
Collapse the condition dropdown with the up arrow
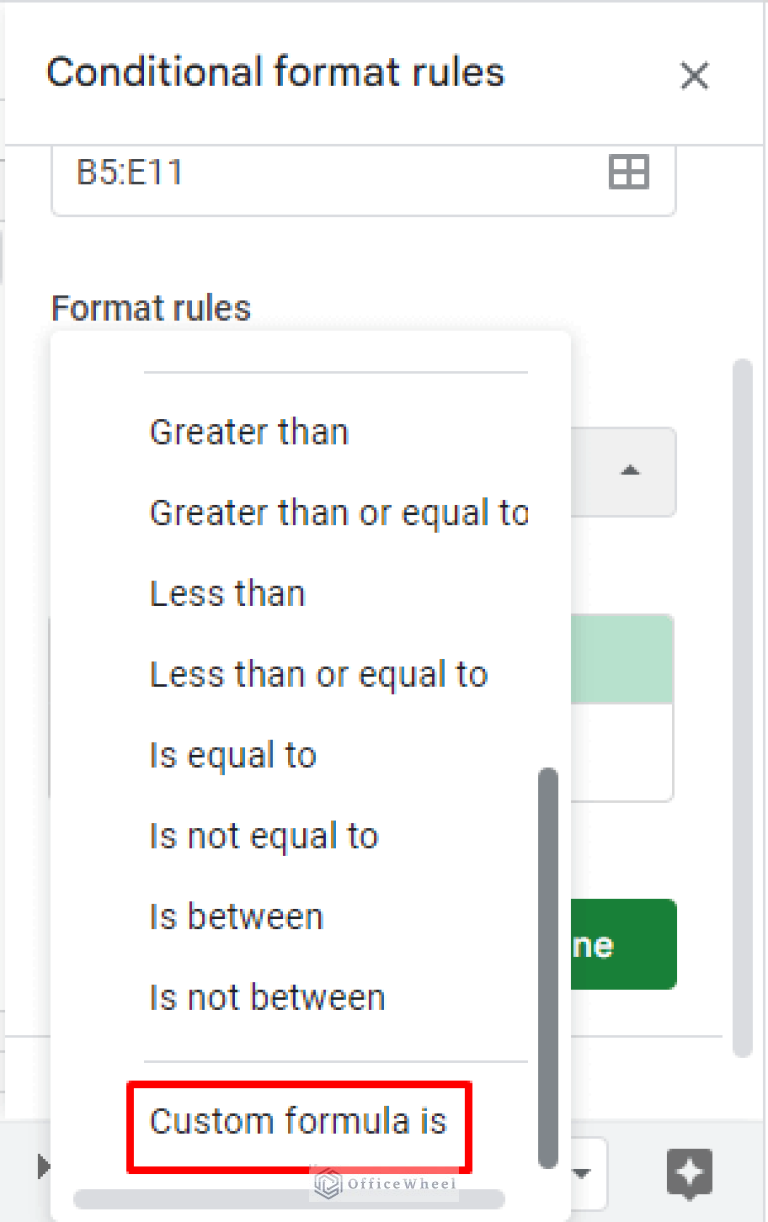point(629,471)
